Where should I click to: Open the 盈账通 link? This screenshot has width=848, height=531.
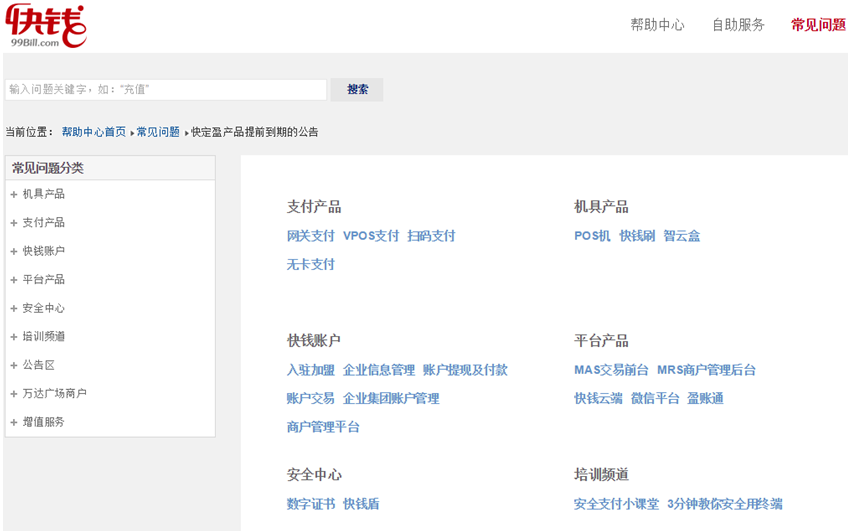705,399
